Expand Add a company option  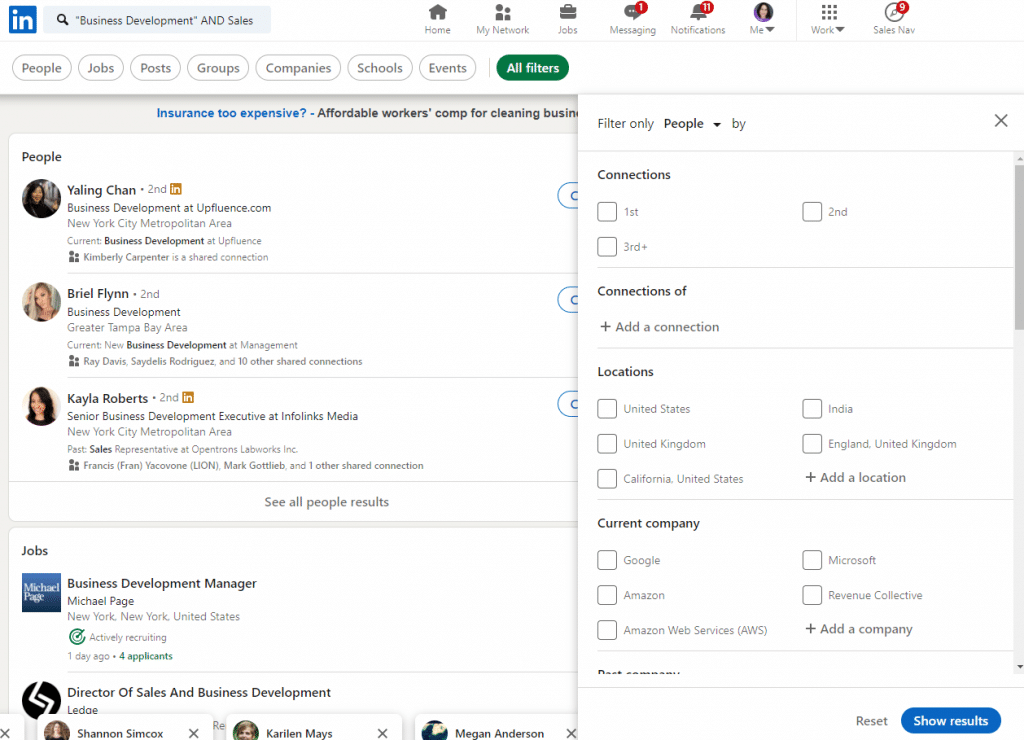(x=859, y=629)
